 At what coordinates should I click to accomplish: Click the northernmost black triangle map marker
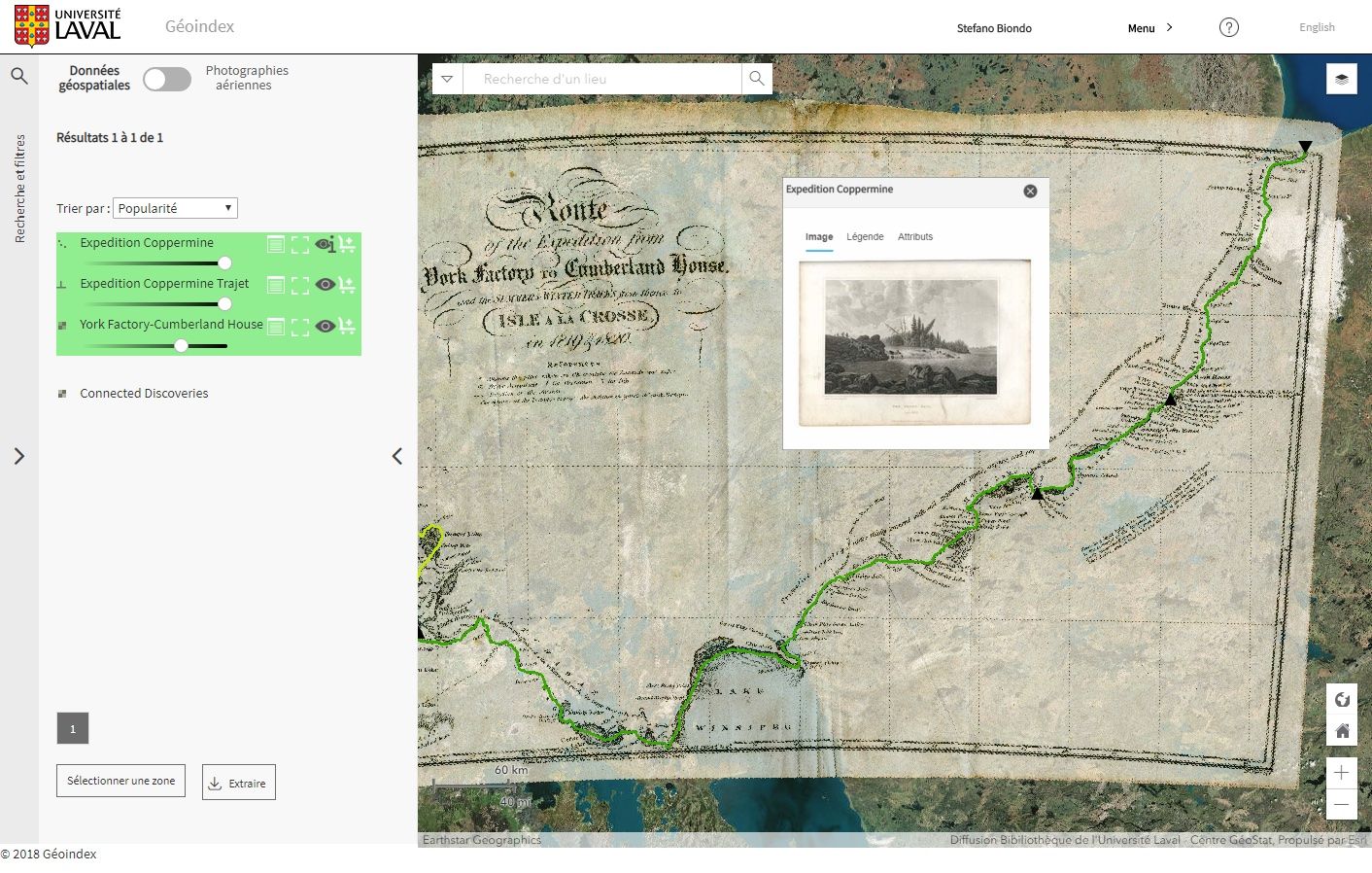[1305, 148]
